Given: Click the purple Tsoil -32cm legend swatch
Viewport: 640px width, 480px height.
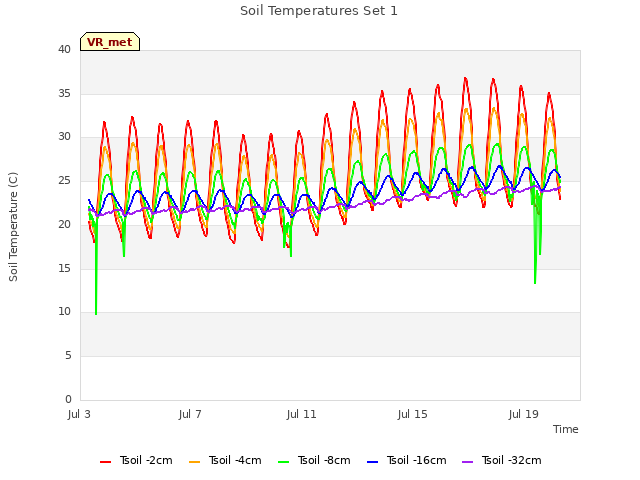Looking at the screenshot, I should [x=467, y=462].
